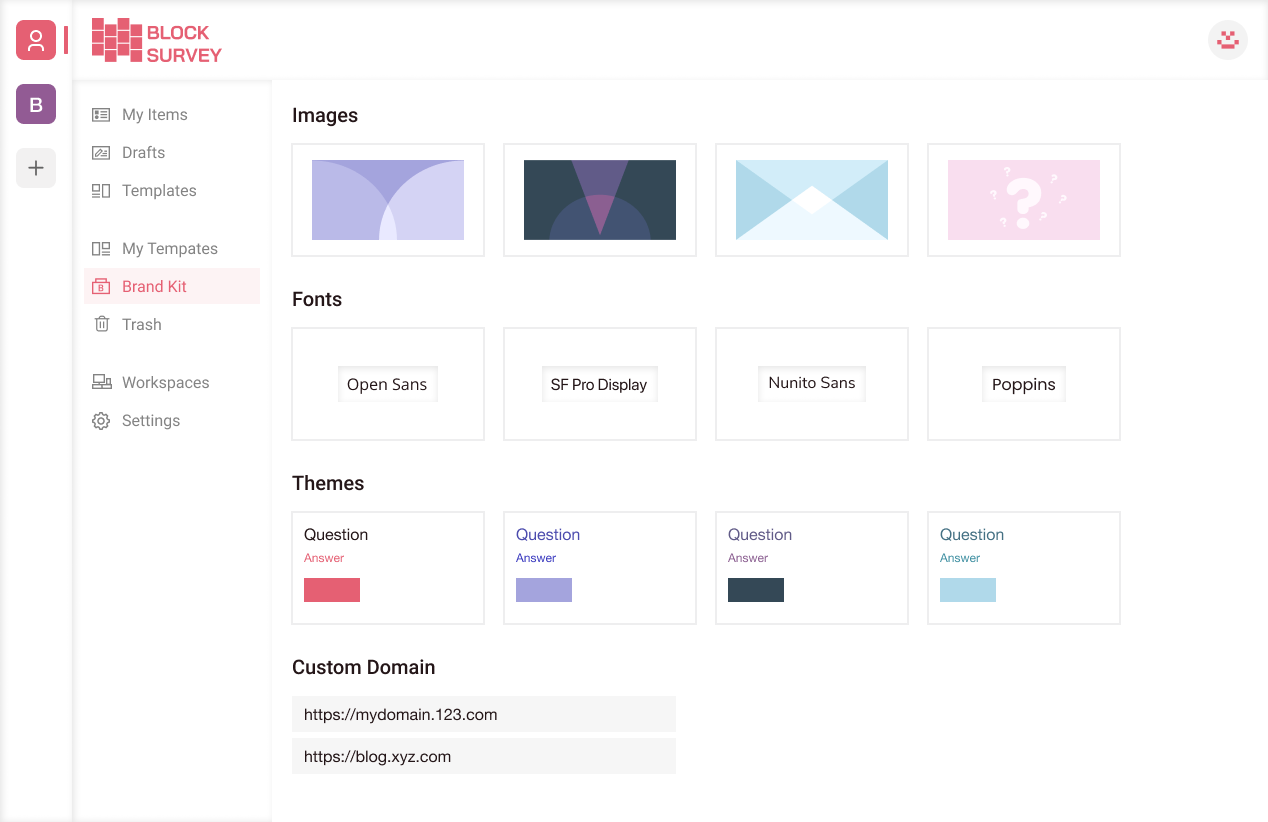Select the envelope image thumbnail

[x=812, y=200]
